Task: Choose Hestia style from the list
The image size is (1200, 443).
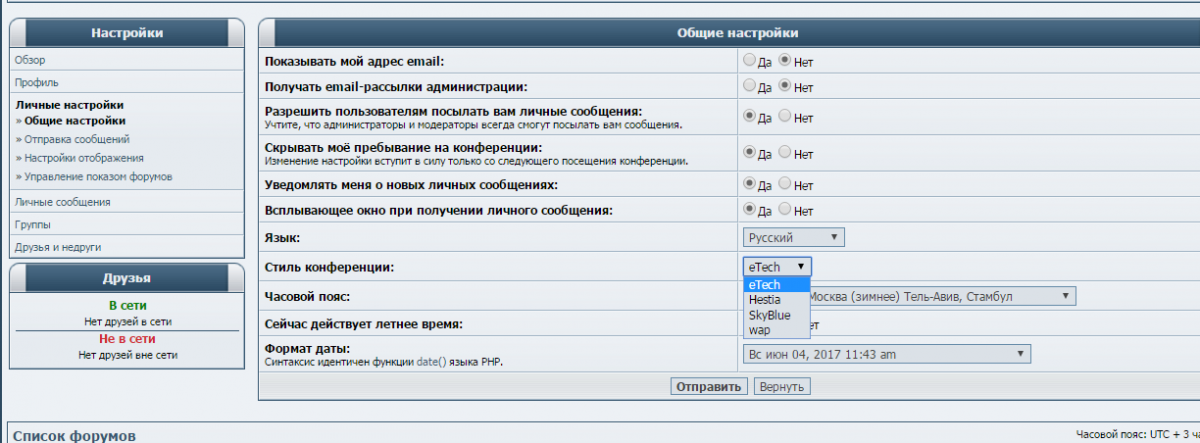Action: coord(765,300)
